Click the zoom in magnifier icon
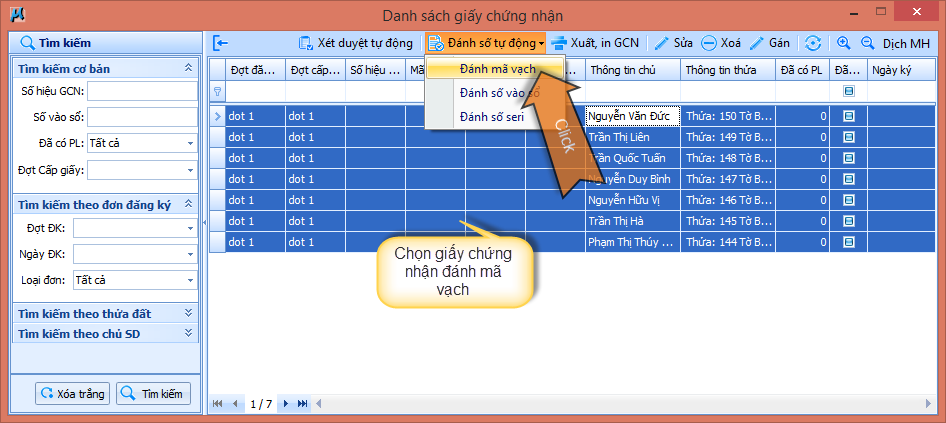 pos(843,43)
